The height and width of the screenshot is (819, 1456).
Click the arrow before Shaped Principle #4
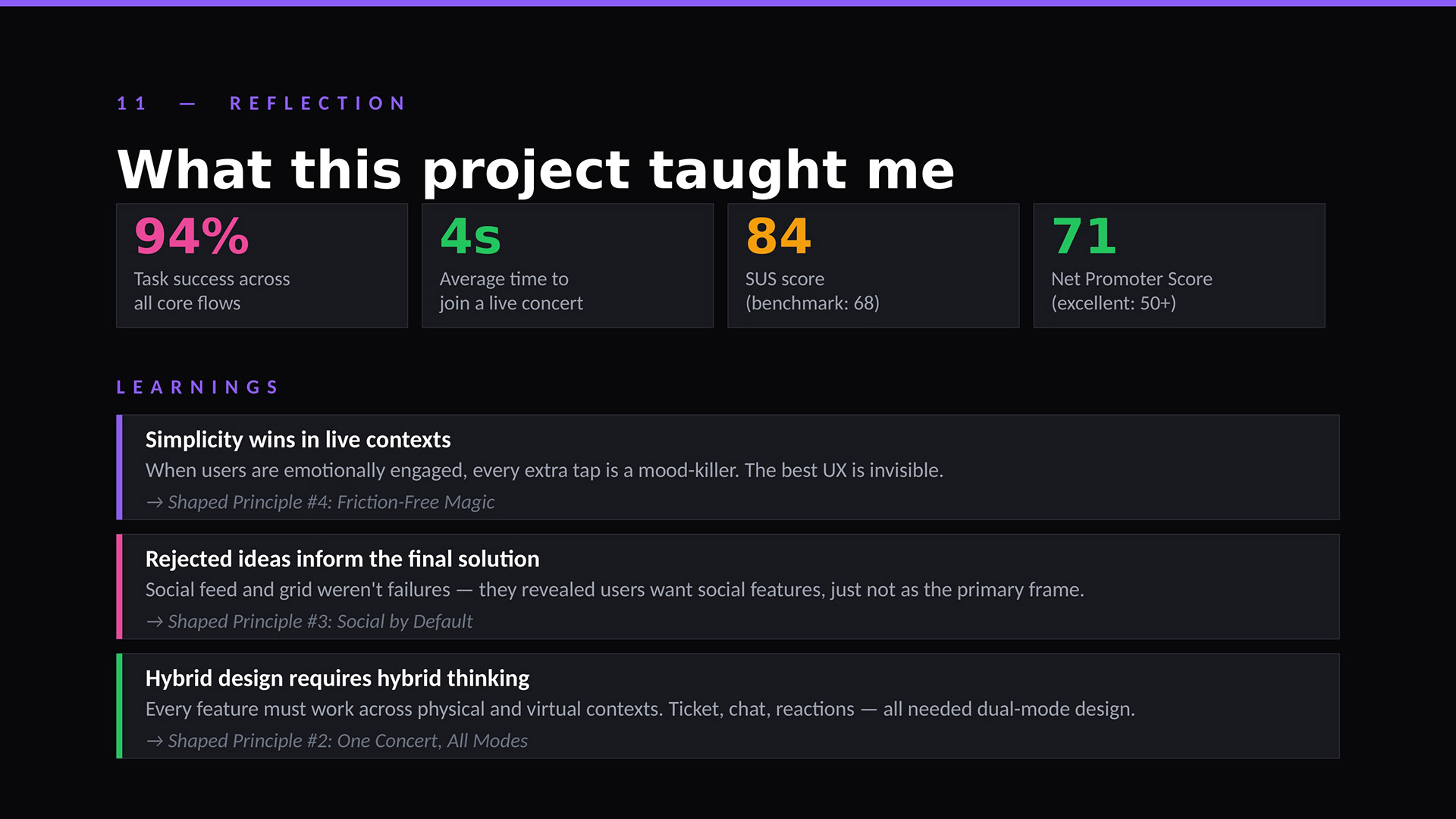point(155,503)
